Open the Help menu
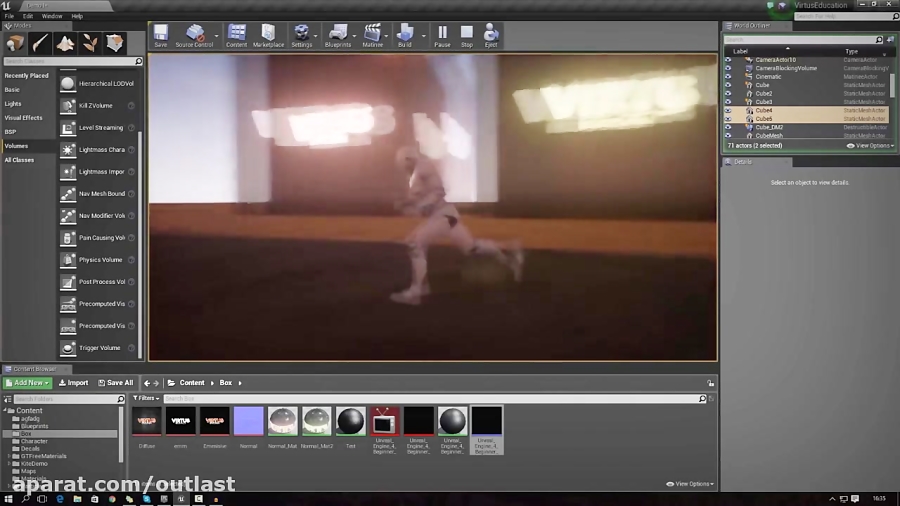Image resolution: width=900 pixels, height=506 pixels. point(77,16)
